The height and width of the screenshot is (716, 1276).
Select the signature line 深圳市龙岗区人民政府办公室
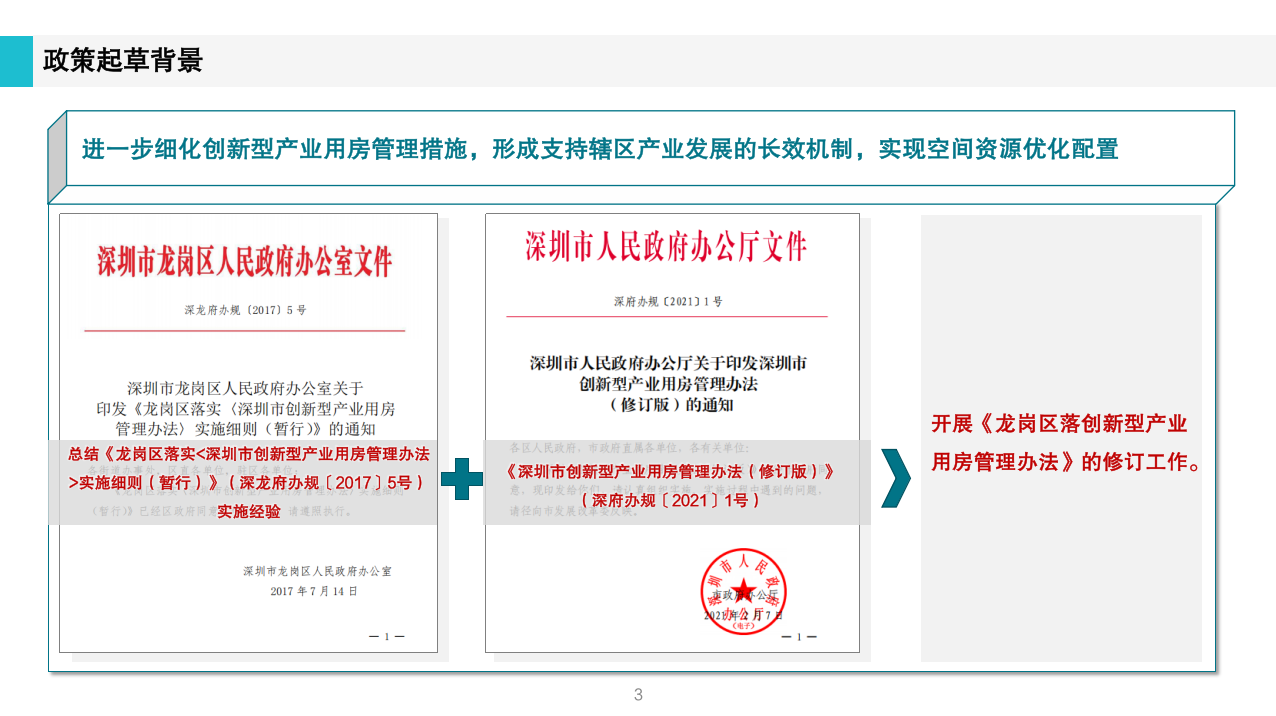coord(317,571)
